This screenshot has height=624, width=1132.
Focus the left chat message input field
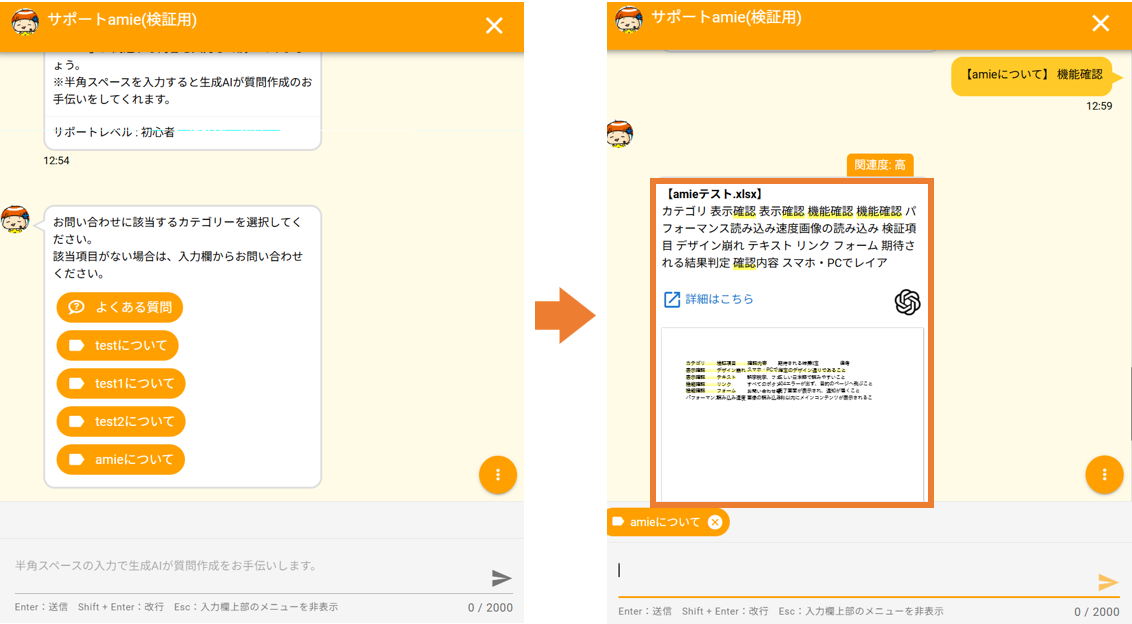tap(250, 567)
